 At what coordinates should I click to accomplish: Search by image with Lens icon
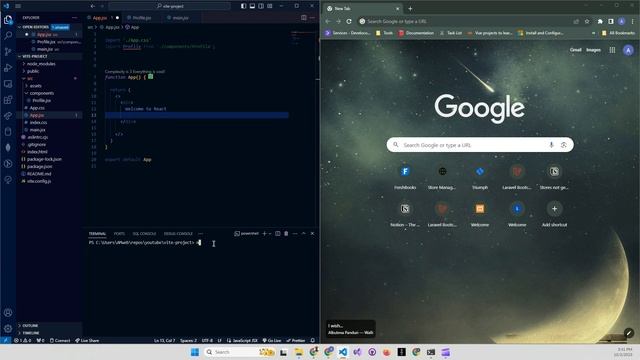click(x=564, y=145)
